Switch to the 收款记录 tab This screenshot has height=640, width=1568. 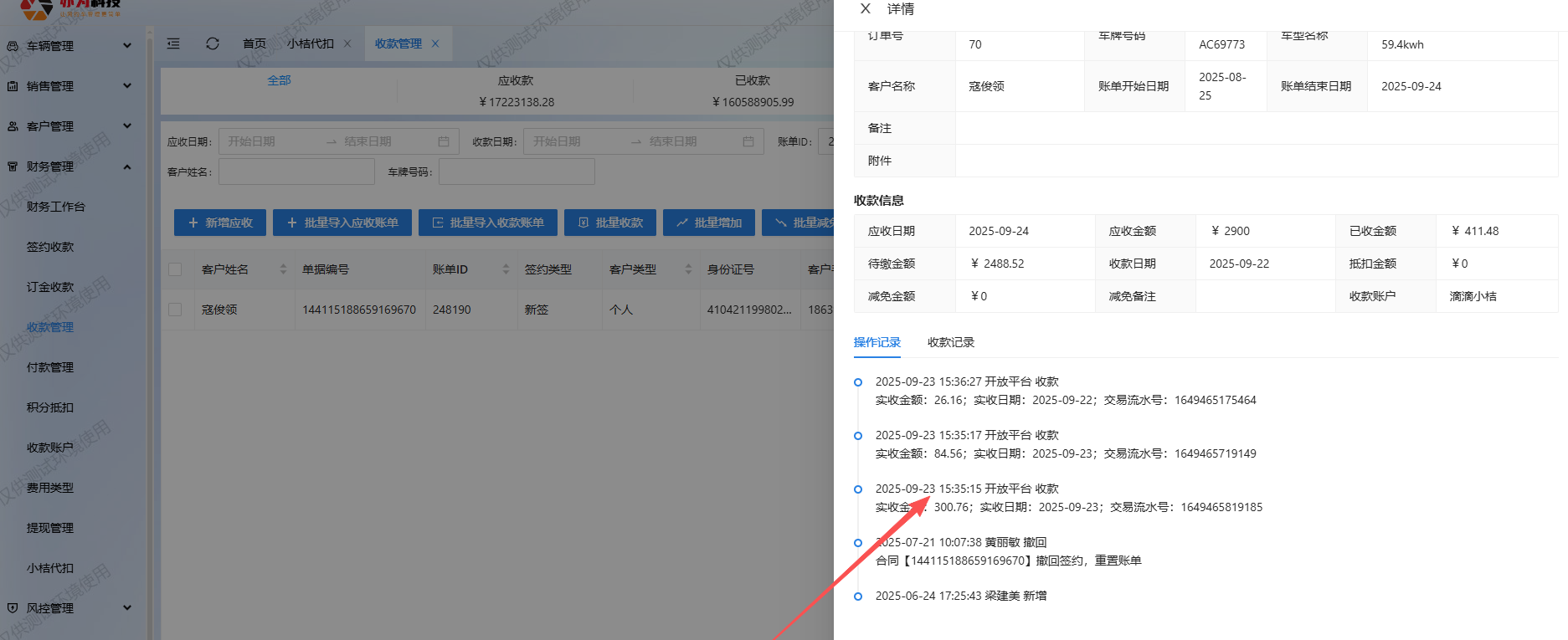click(x=950, y=342)
